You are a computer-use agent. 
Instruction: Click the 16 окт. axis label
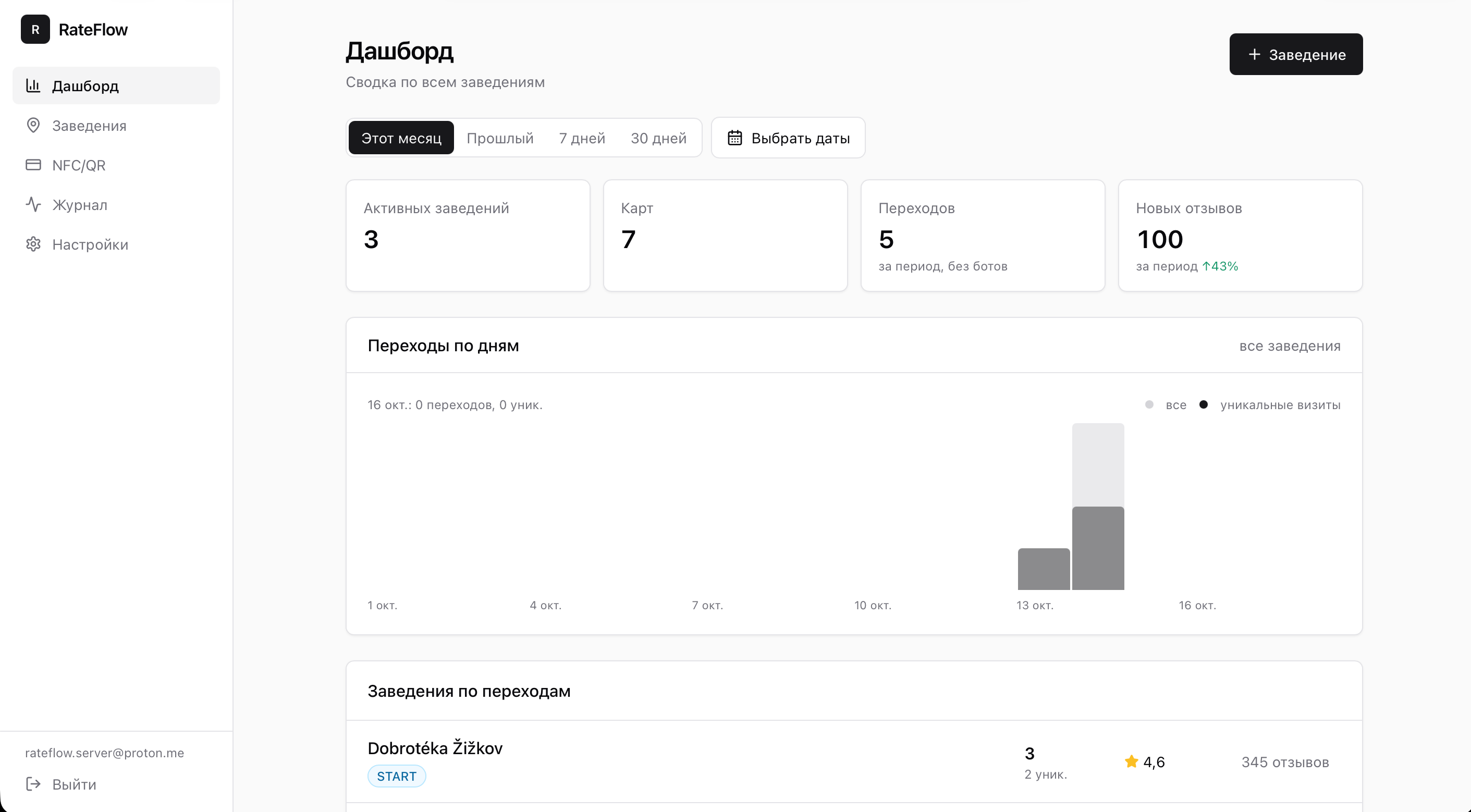click(1197, 605)
